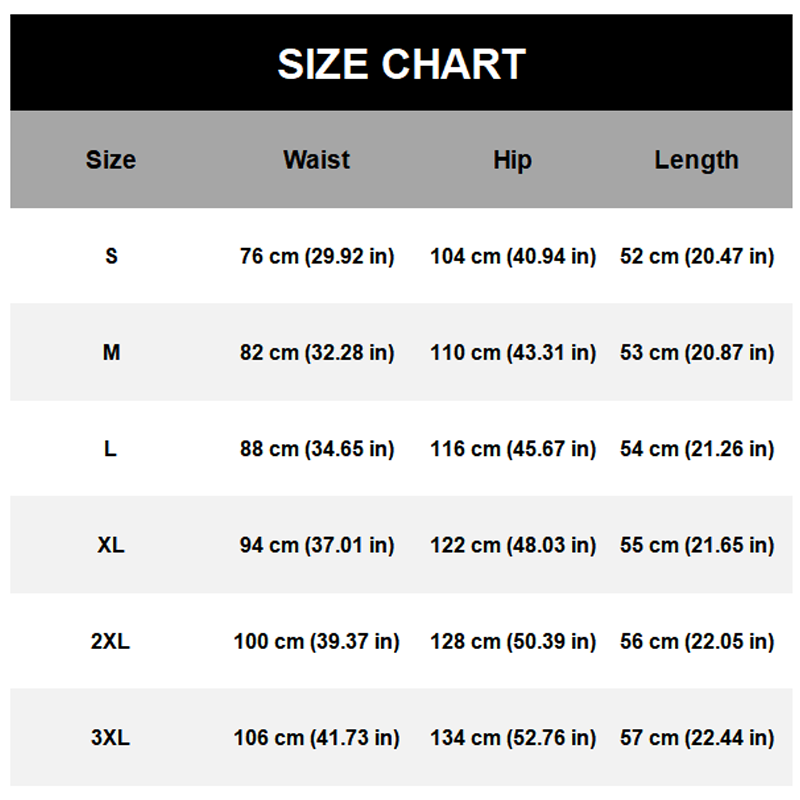Click hip value 110 cm (43.31 in)
This screenshot has height=800, width=800.
[x=513, y=352]
